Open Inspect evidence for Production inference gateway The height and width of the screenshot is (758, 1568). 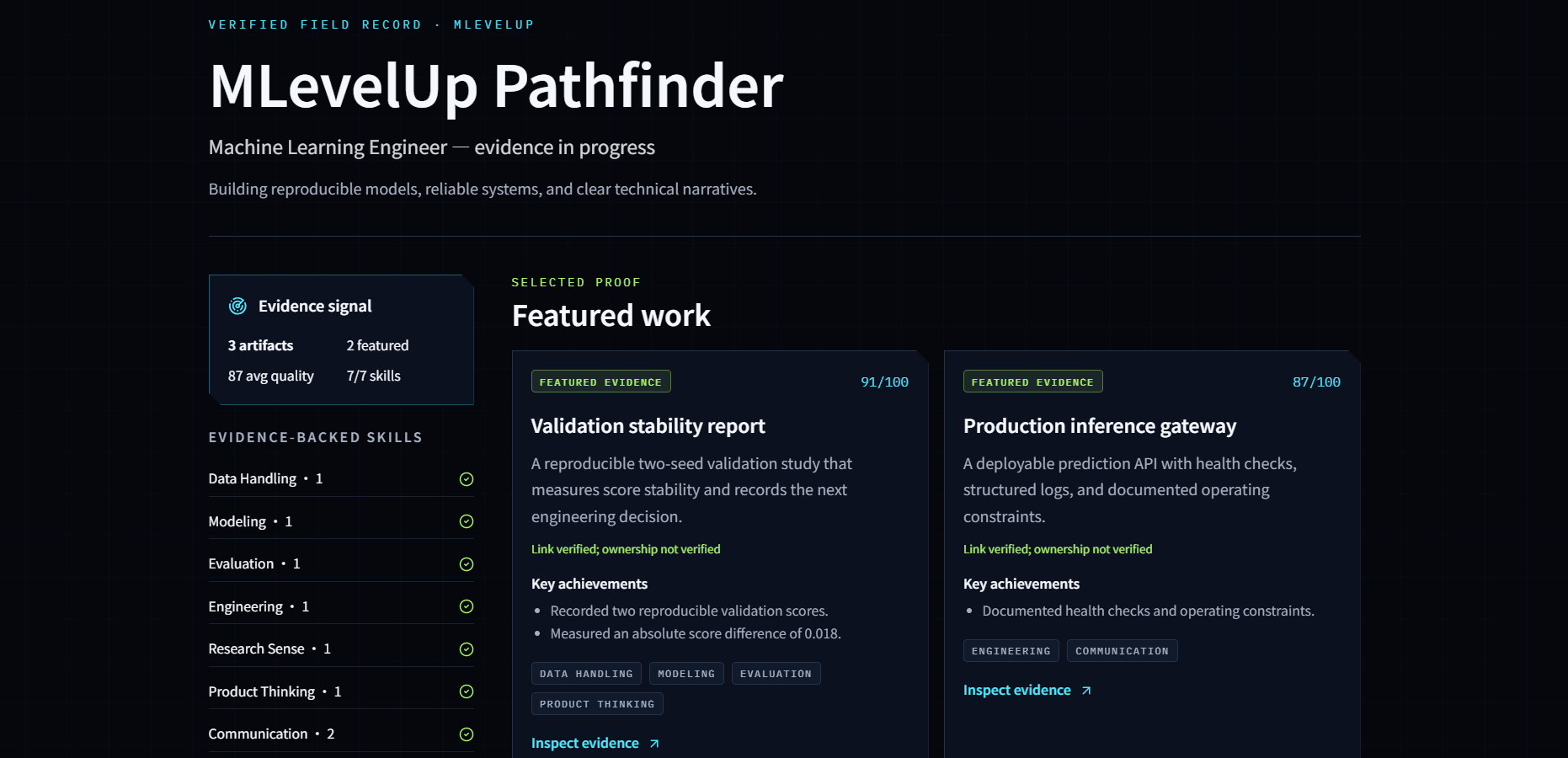pyautogui.click(x=1027, y=690)
